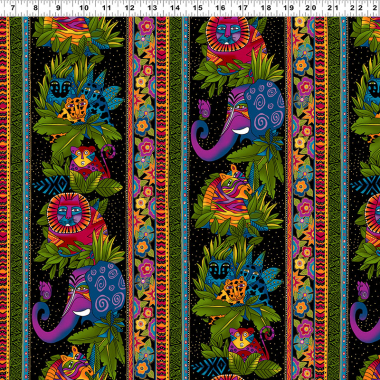Select the number 14 on the ruler
The height and width of the screenshot is (380, 380).
pos(175,8)
